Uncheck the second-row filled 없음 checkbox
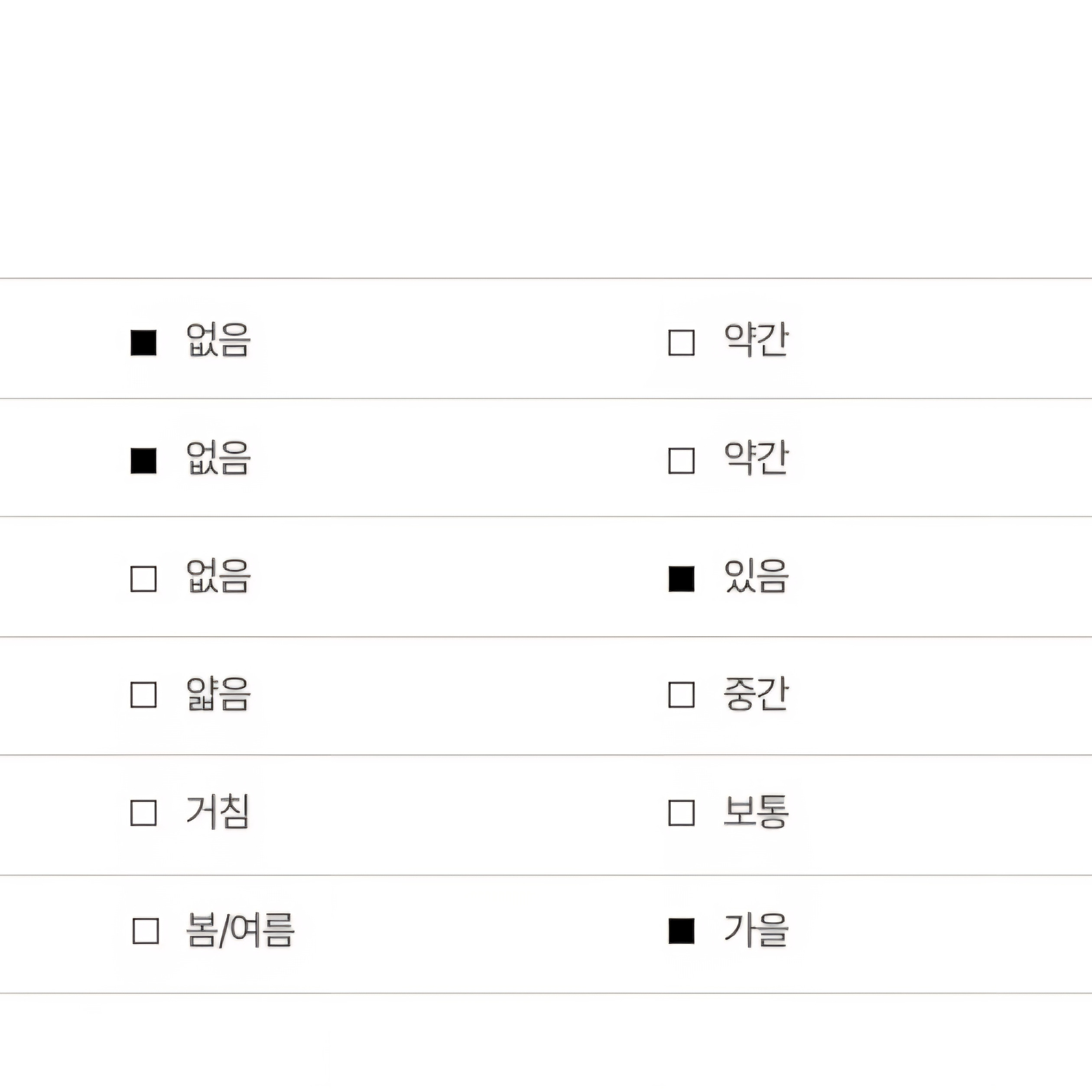1092x1092 pixels. (143, 461)
